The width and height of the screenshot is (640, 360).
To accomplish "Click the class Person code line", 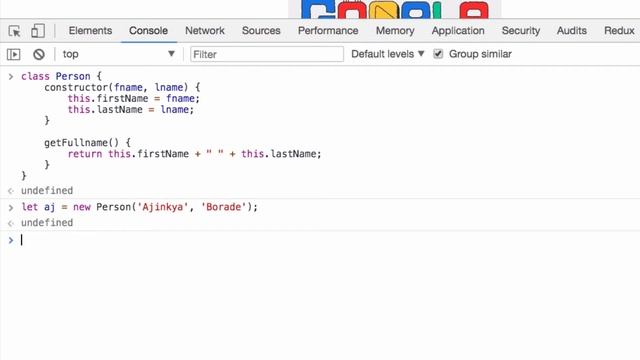I will [61, 76].
